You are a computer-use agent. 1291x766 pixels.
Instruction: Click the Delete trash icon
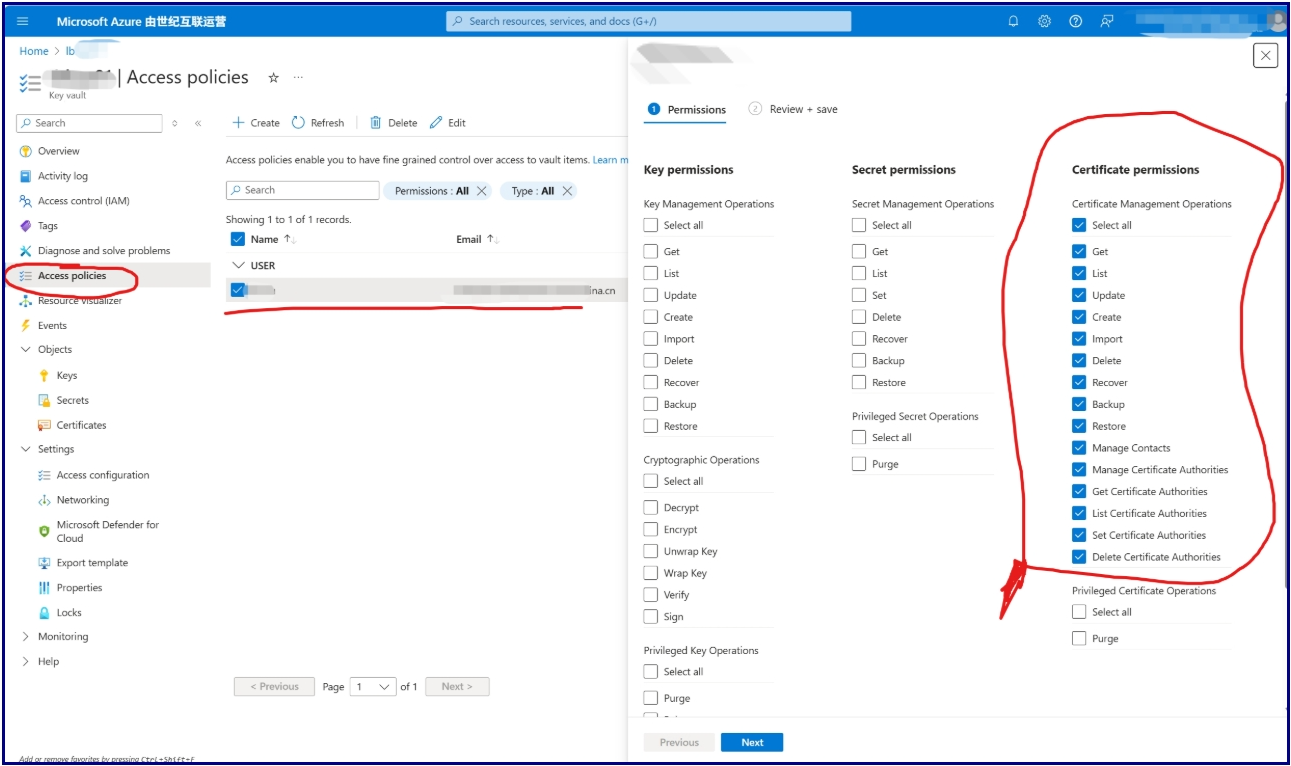coord(376,123)
